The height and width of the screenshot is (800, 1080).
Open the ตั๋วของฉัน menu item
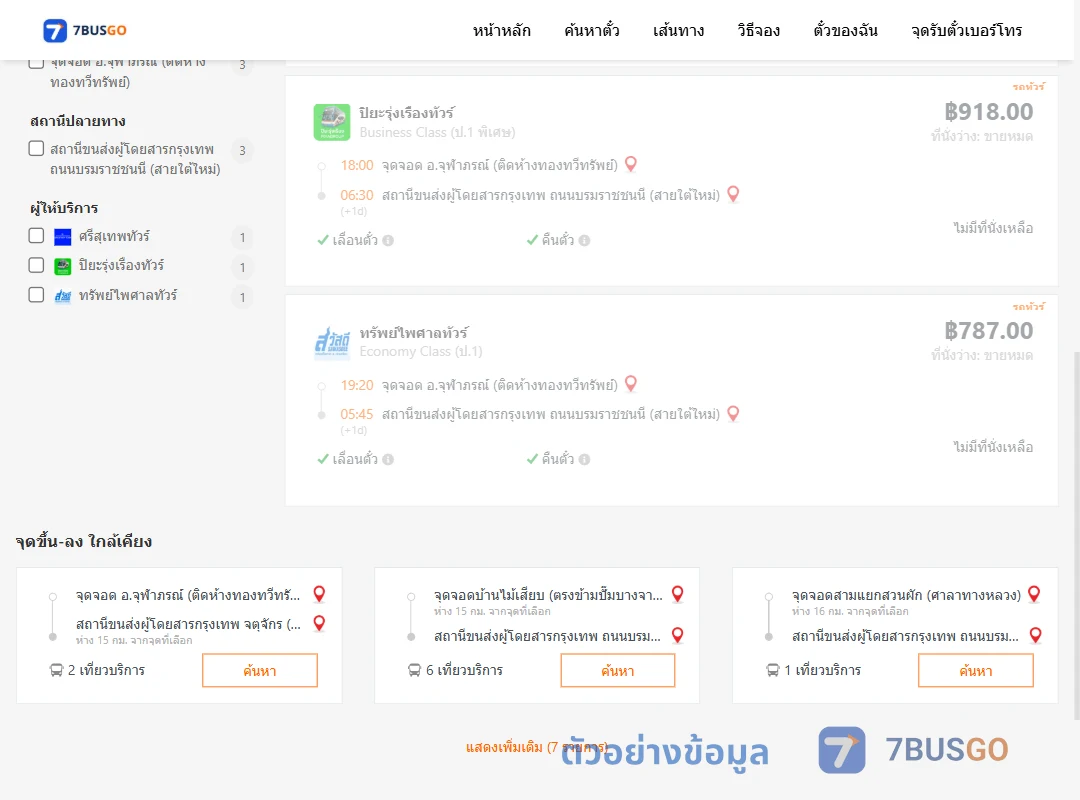[x=845, y=30]
